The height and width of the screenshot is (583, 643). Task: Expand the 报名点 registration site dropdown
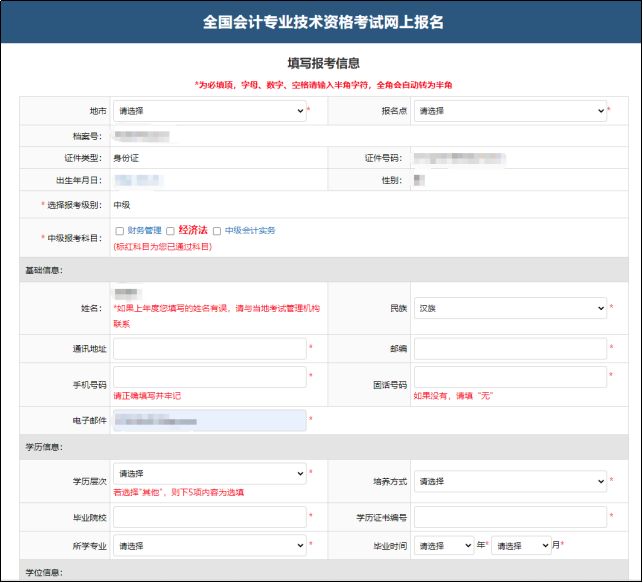coord(510,111)
